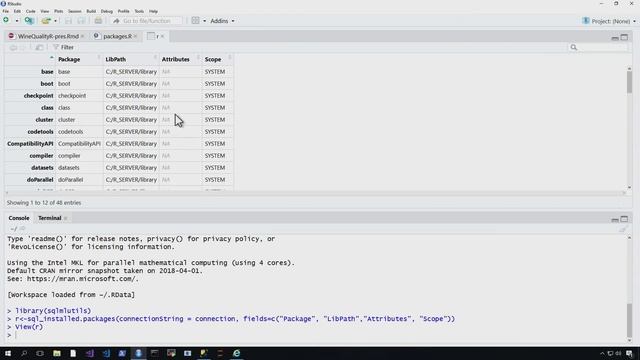Click the Filter button in data viewer

click(x=63, y=47)
